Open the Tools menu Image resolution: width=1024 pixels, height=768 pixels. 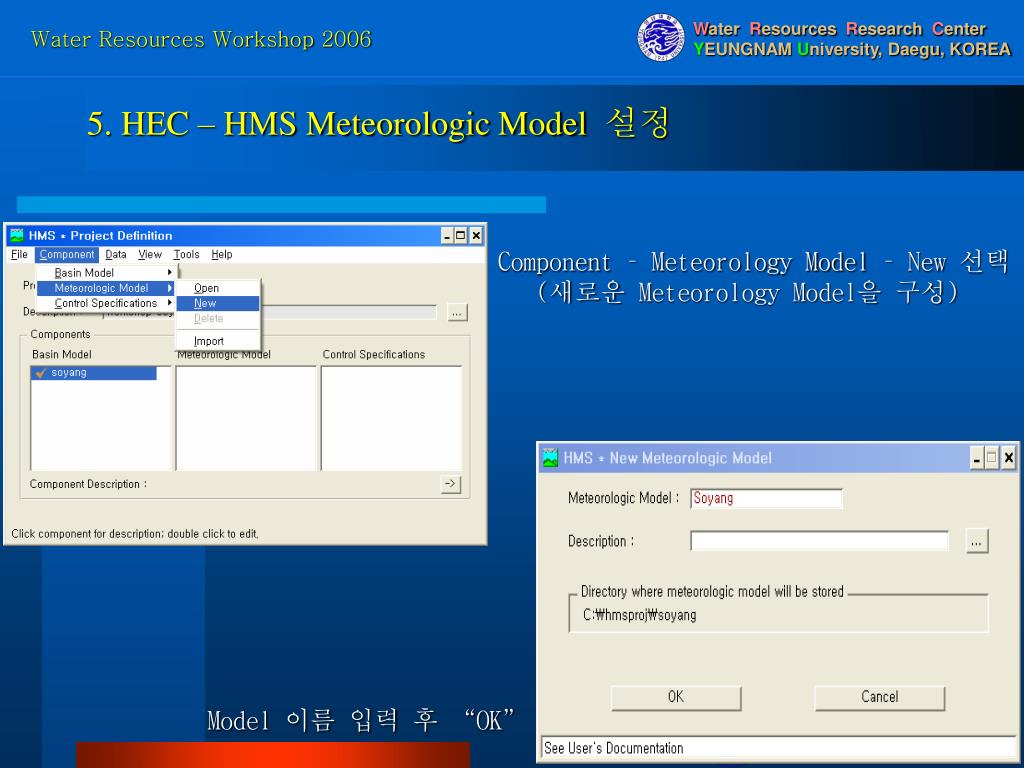pyautogui.click(x=186, y=255)
